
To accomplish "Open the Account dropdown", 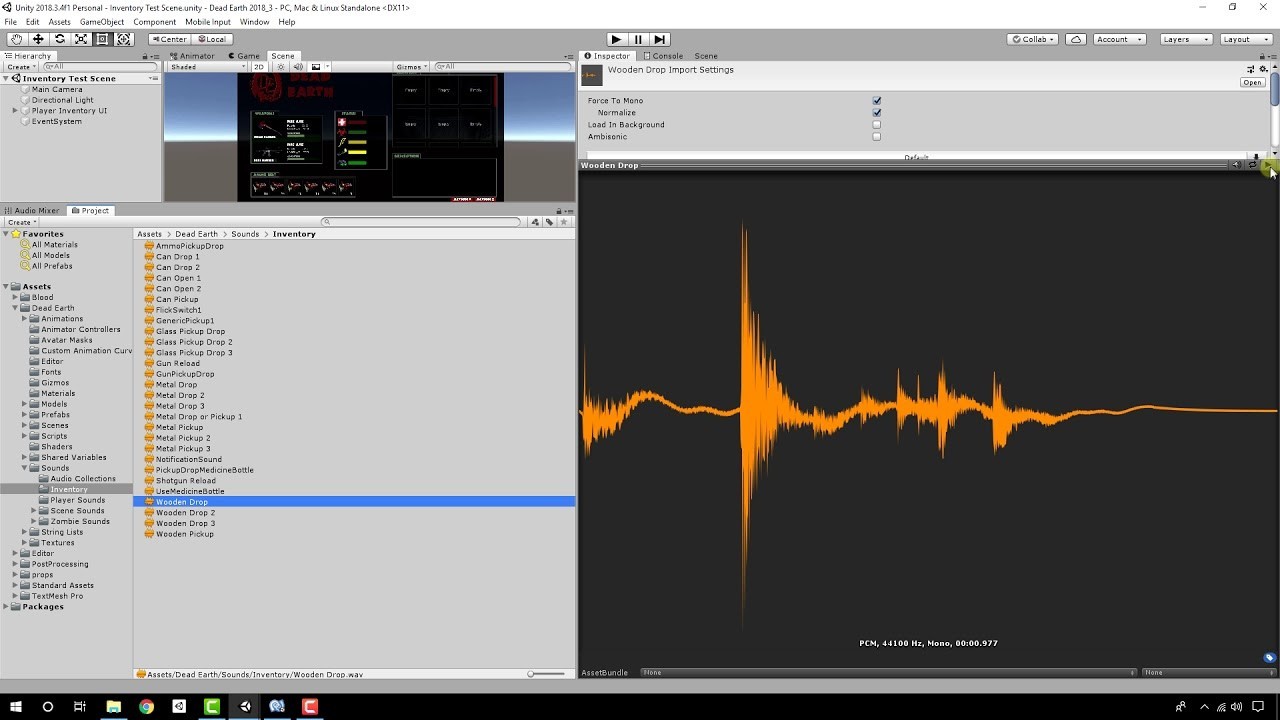I will (x=1118, y=39).
